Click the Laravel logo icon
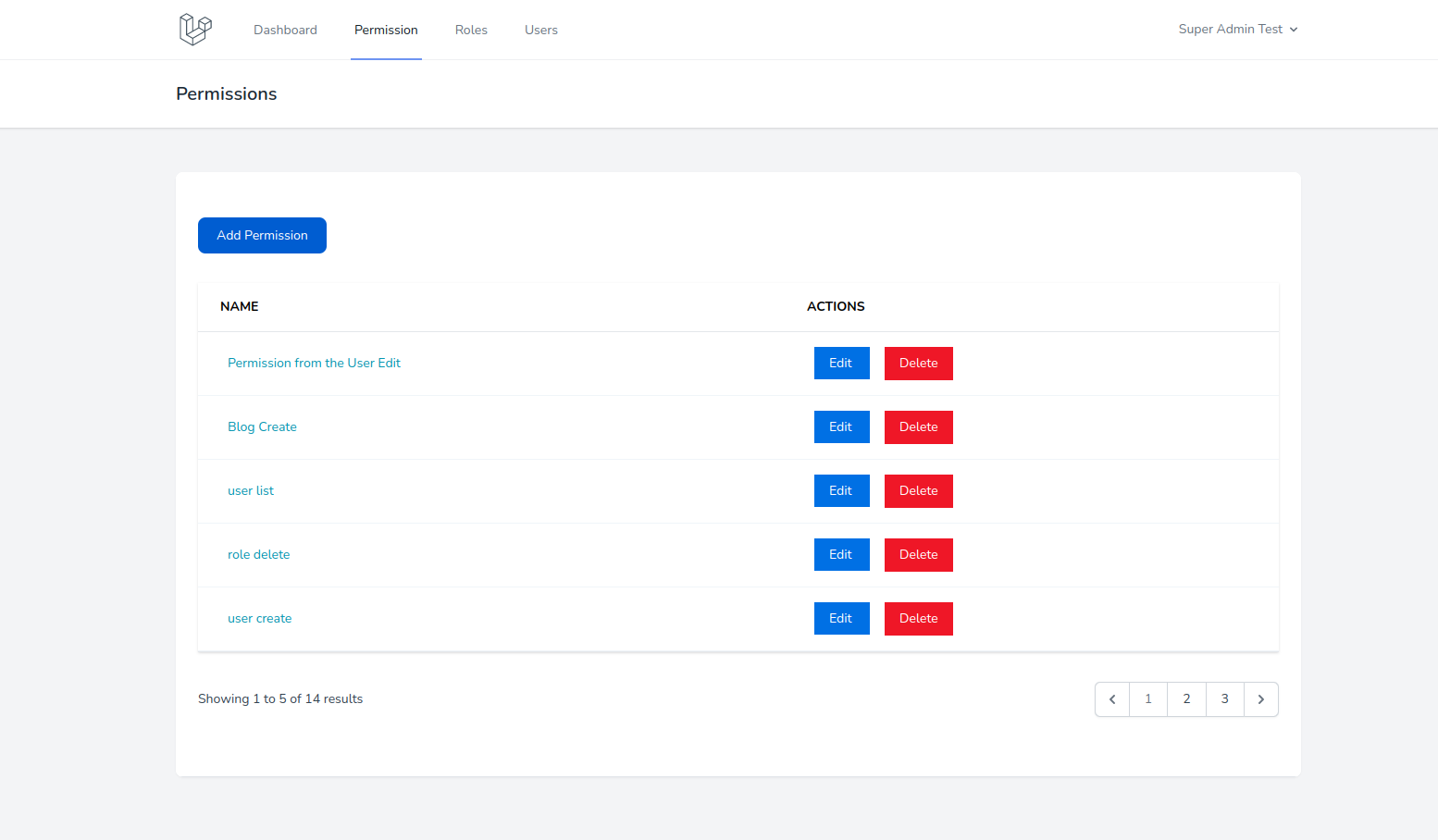 point(195,30)
